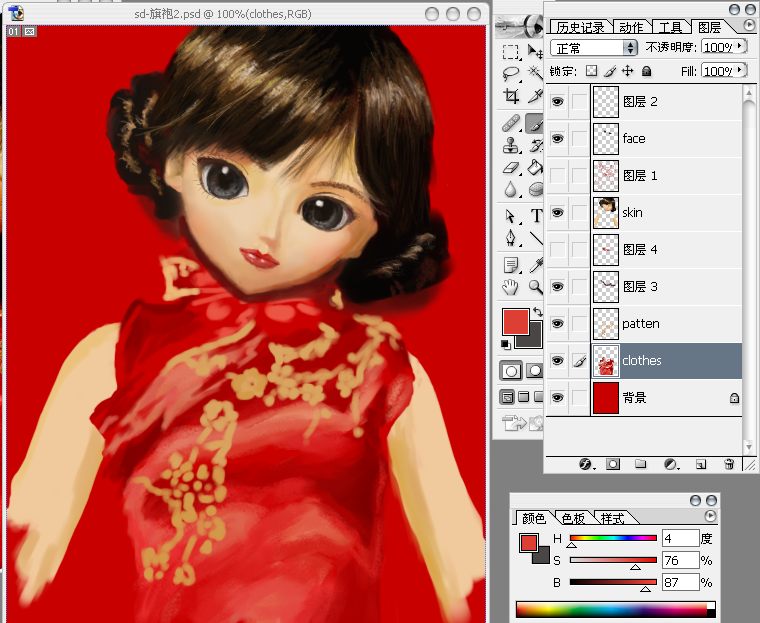Viewport: 760px width, 623px height.
Task: Select the Clone Stamp tool
Action: pyautogui.click(x=510, y=145)
